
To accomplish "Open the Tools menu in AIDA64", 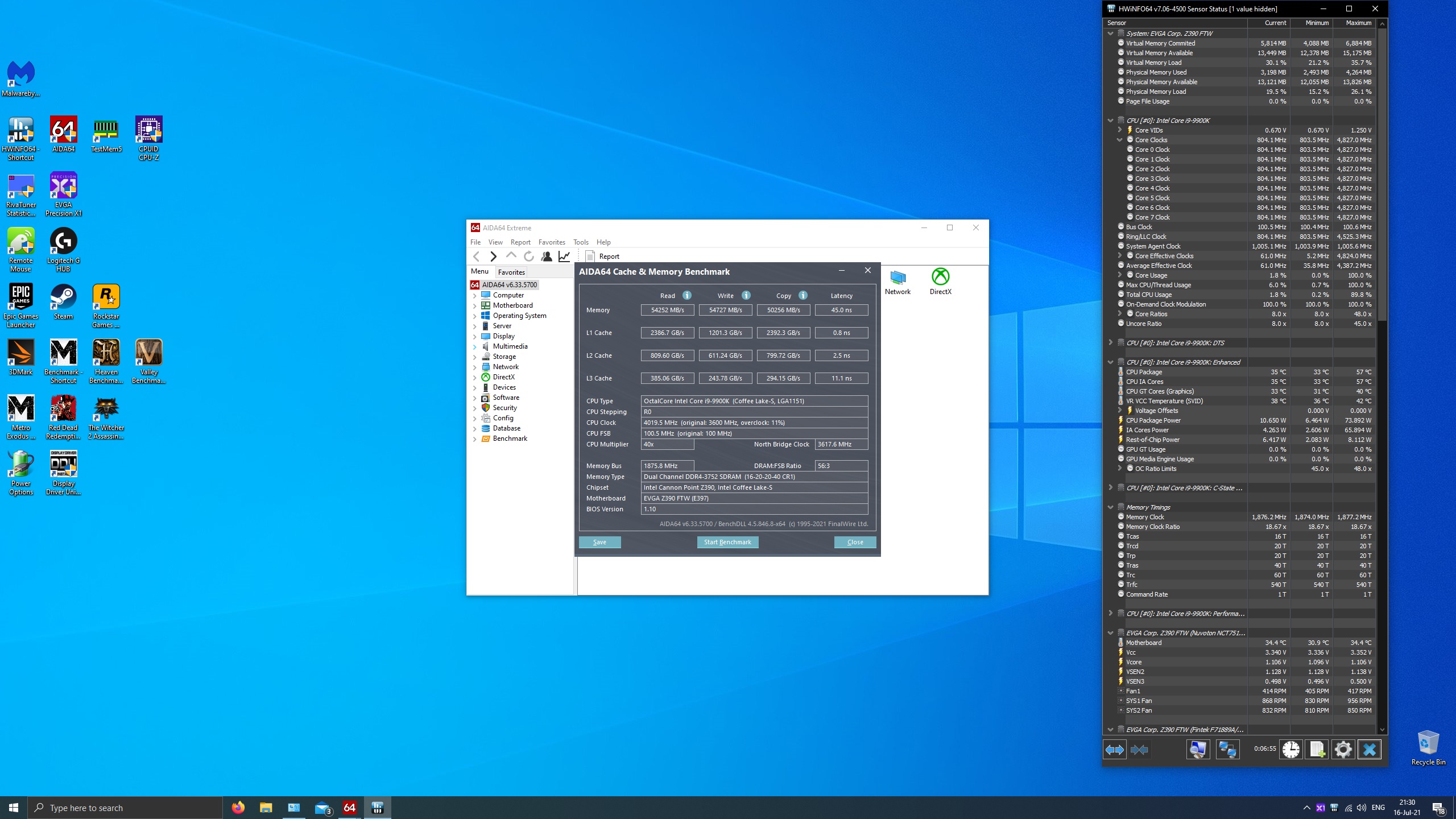I will pos(580,242).
